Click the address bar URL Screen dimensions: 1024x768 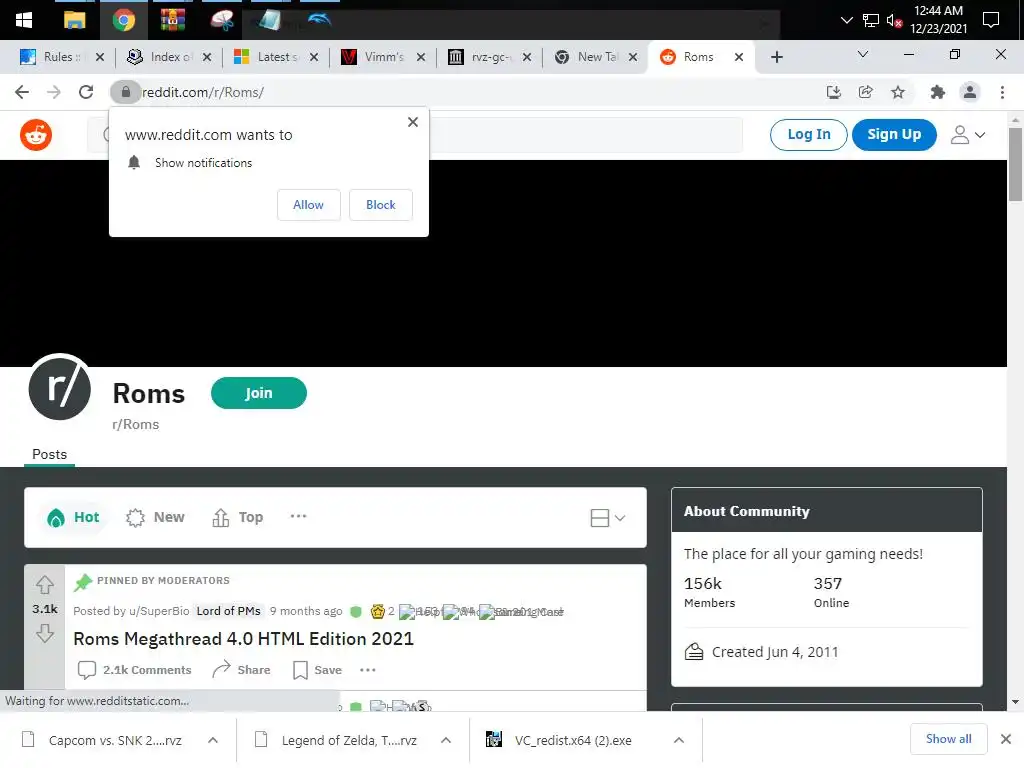click(203, 92)
